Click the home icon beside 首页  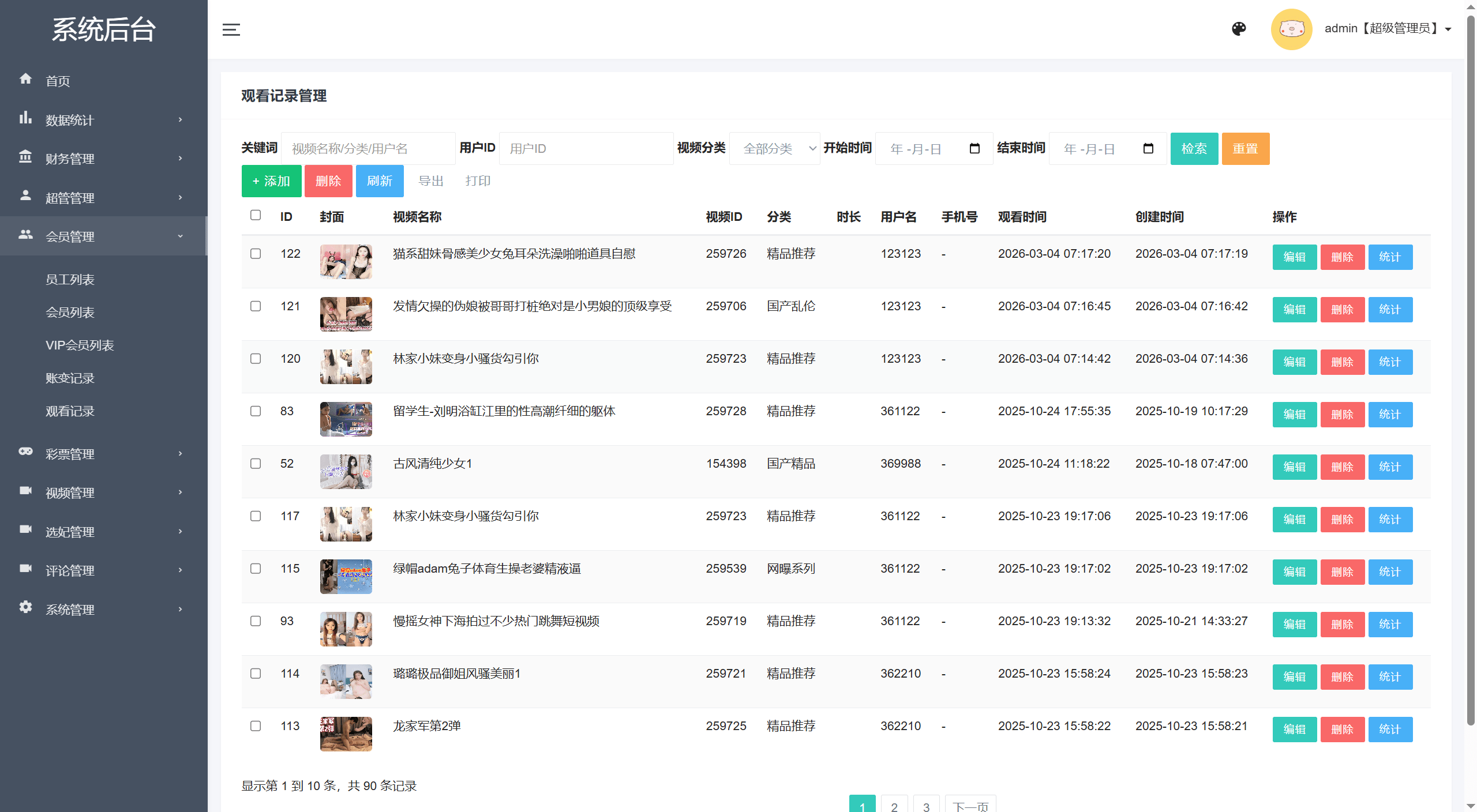coord(25,79)
